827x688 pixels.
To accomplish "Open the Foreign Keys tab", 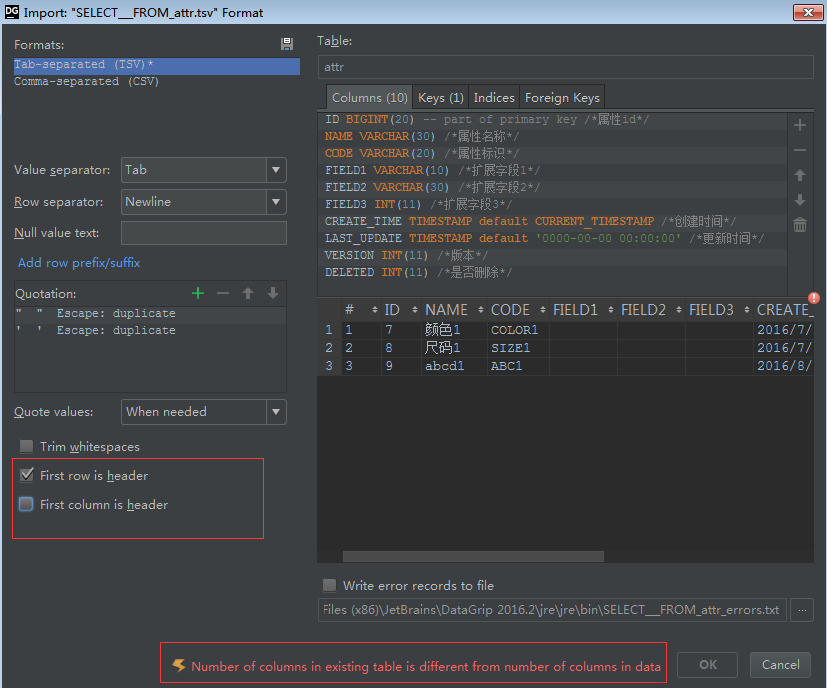I will [560, 97].
